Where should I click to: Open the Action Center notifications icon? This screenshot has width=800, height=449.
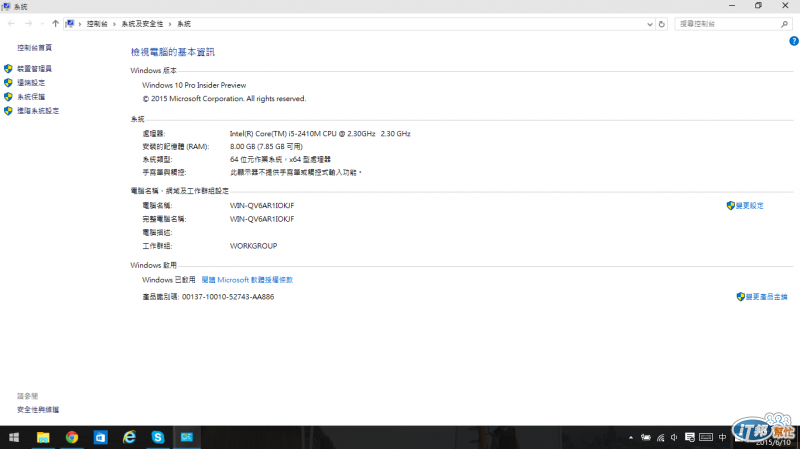point(690,438)
